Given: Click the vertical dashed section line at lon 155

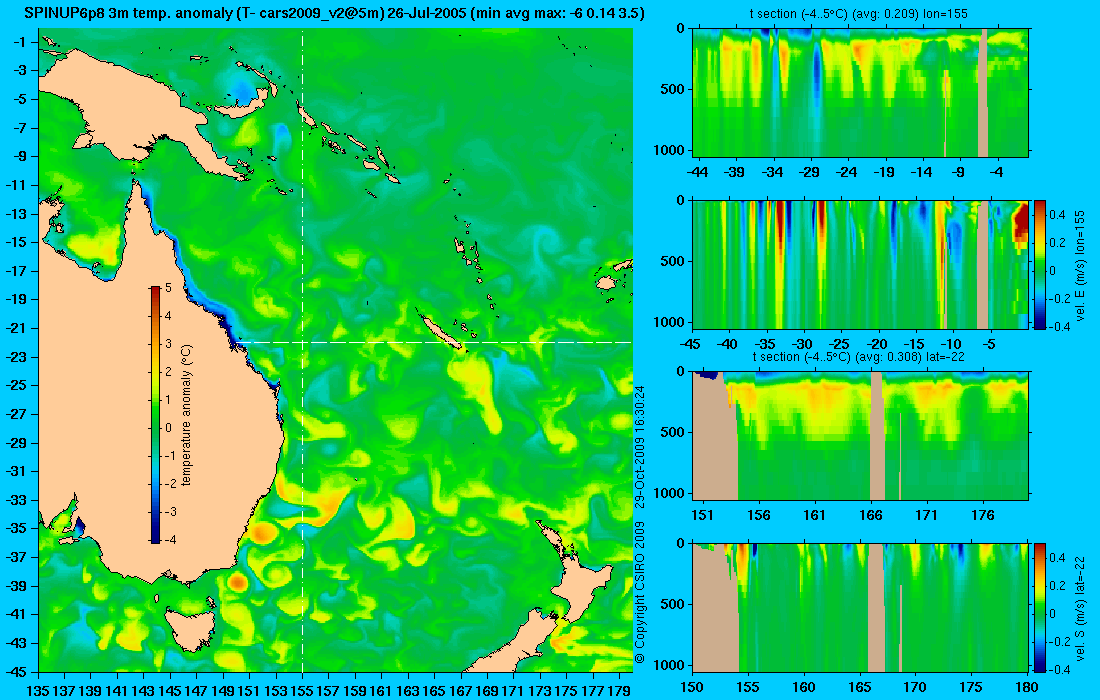Looking at the screenshot, I should pos(302,351).
